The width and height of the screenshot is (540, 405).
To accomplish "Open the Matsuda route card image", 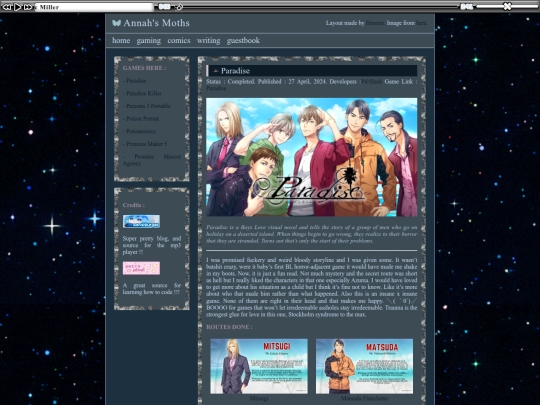I will tap(364, 366).
